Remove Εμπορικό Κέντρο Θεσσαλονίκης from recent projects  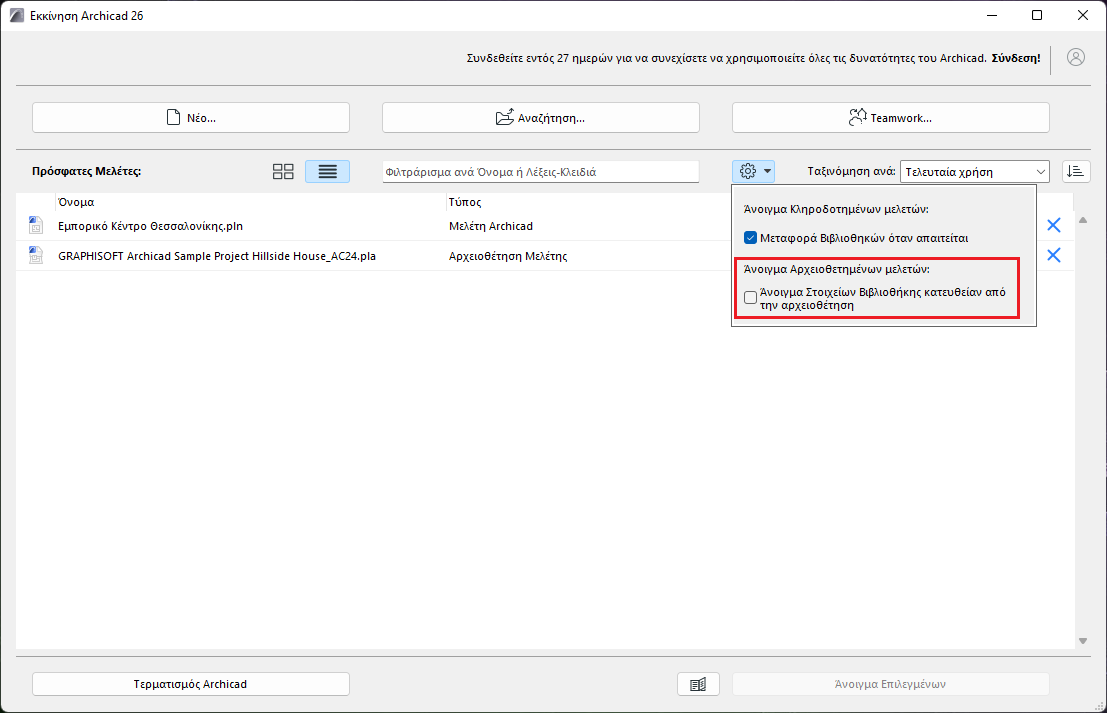tap(1053, 225)
